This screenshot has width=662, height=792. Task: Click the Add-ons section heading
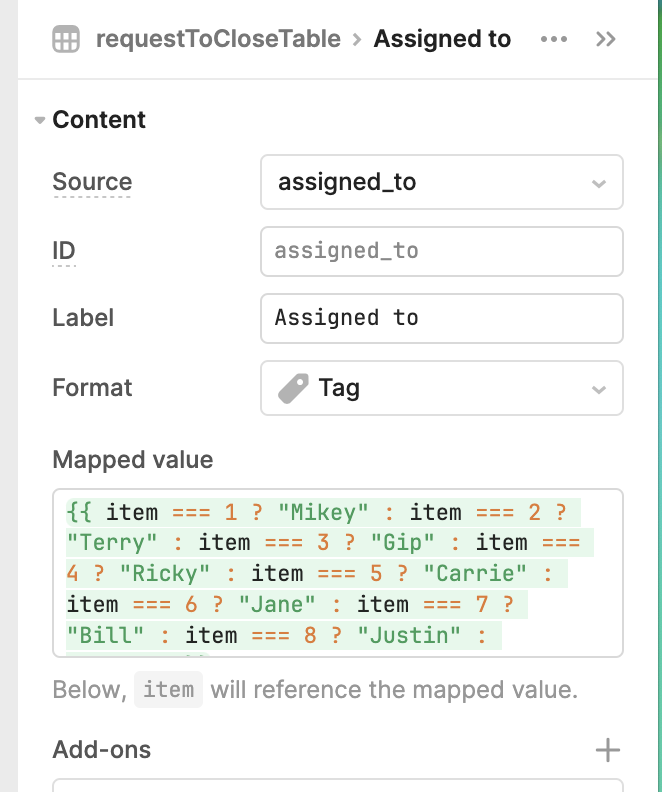(x=101, y=750)
